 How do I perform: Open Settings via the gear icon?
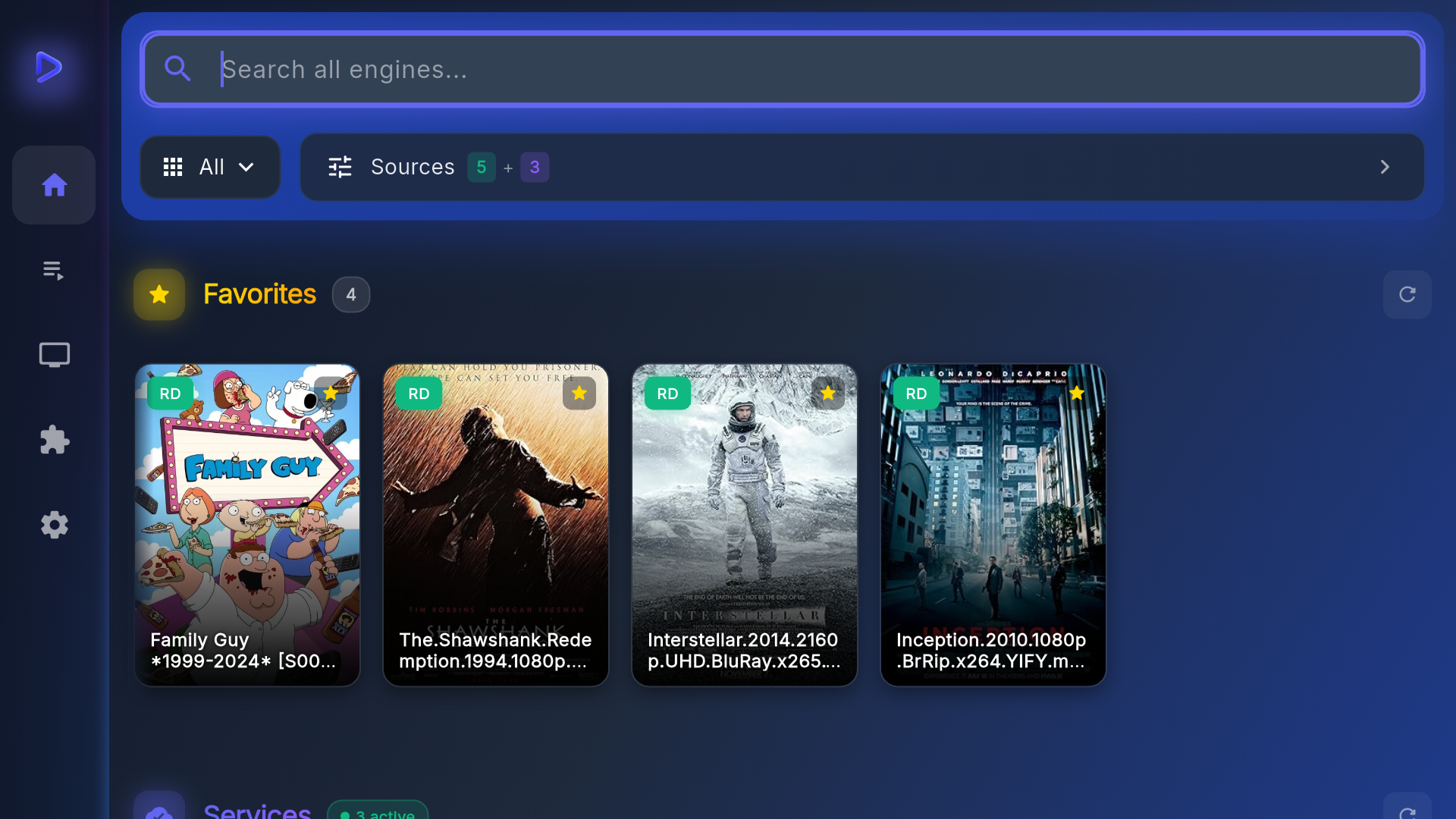[x=53, y=525]
